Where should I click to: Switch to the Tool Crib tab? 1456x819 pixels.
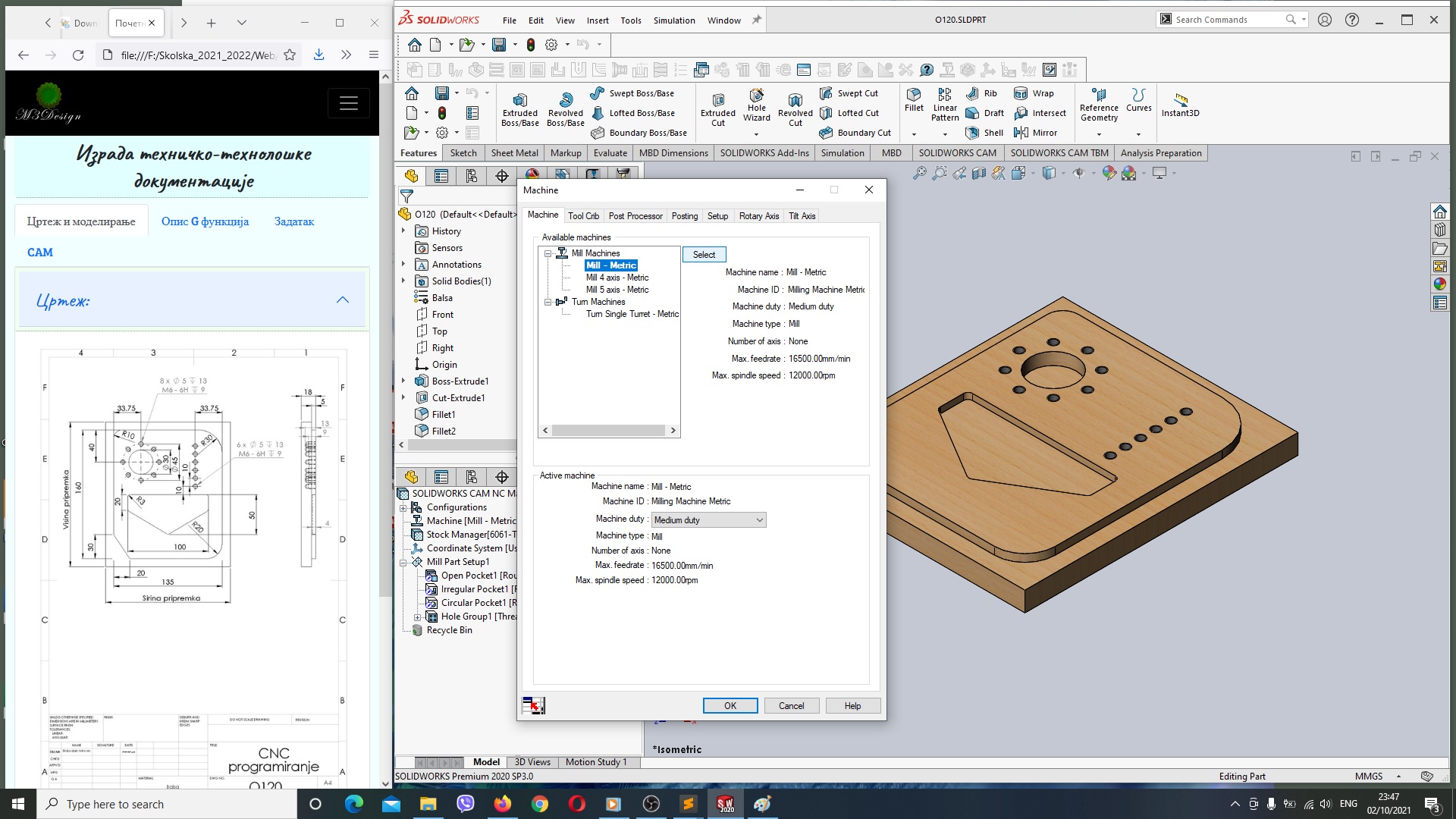[582, 215]
